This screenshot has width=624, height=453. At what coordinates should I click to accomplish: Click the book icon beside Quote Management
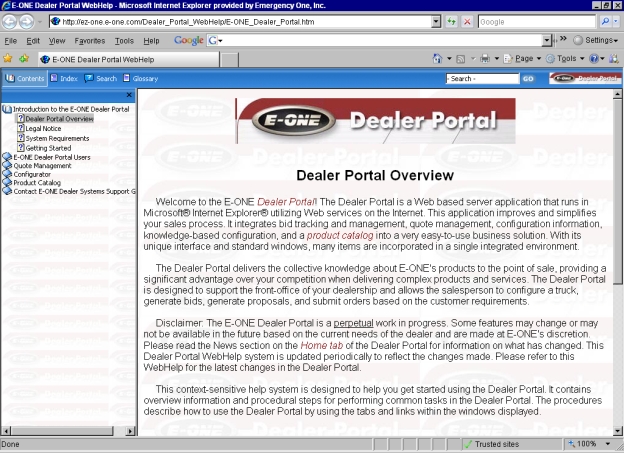coord(7,166)
